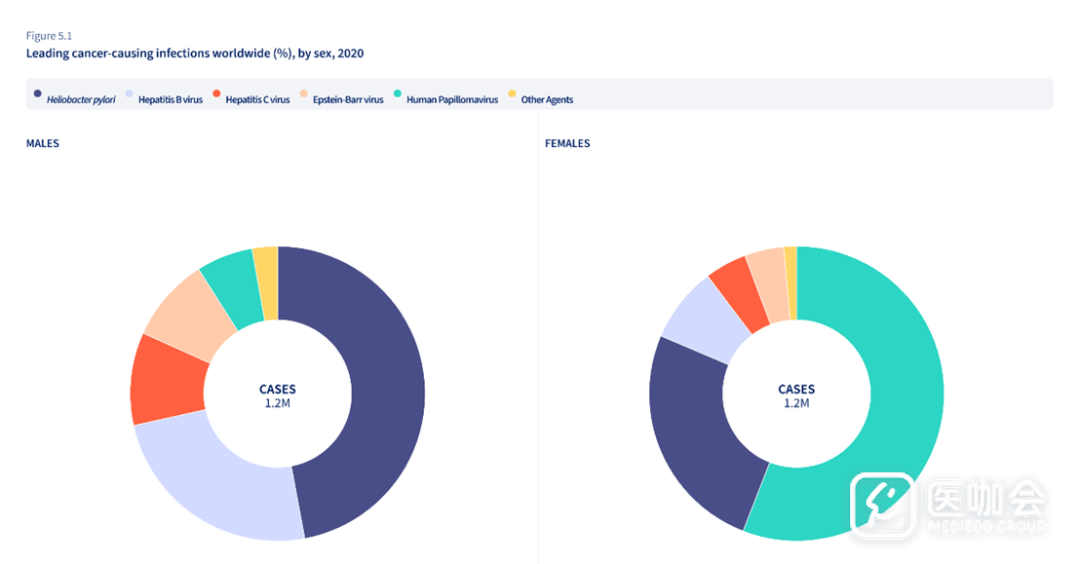Screen dimensions: 1080x564
Task: Click the Hepatitis C virus legend dot
Action: (216, 93)
